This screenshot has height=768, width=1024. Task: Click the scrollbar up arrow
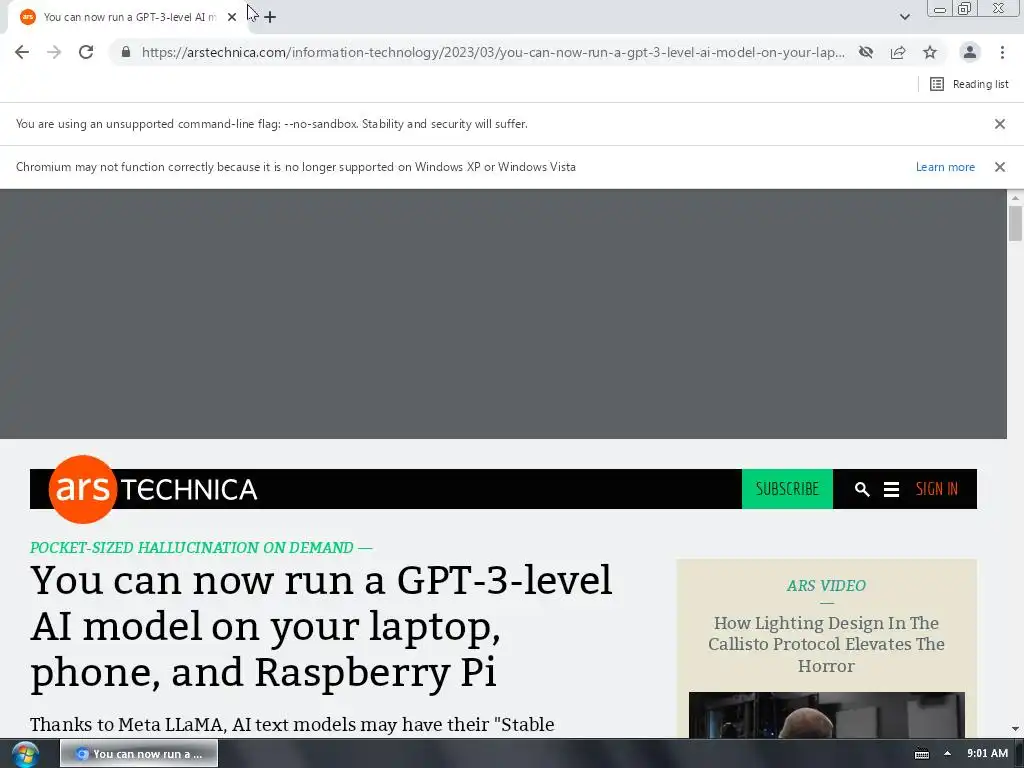(1015, 197)
